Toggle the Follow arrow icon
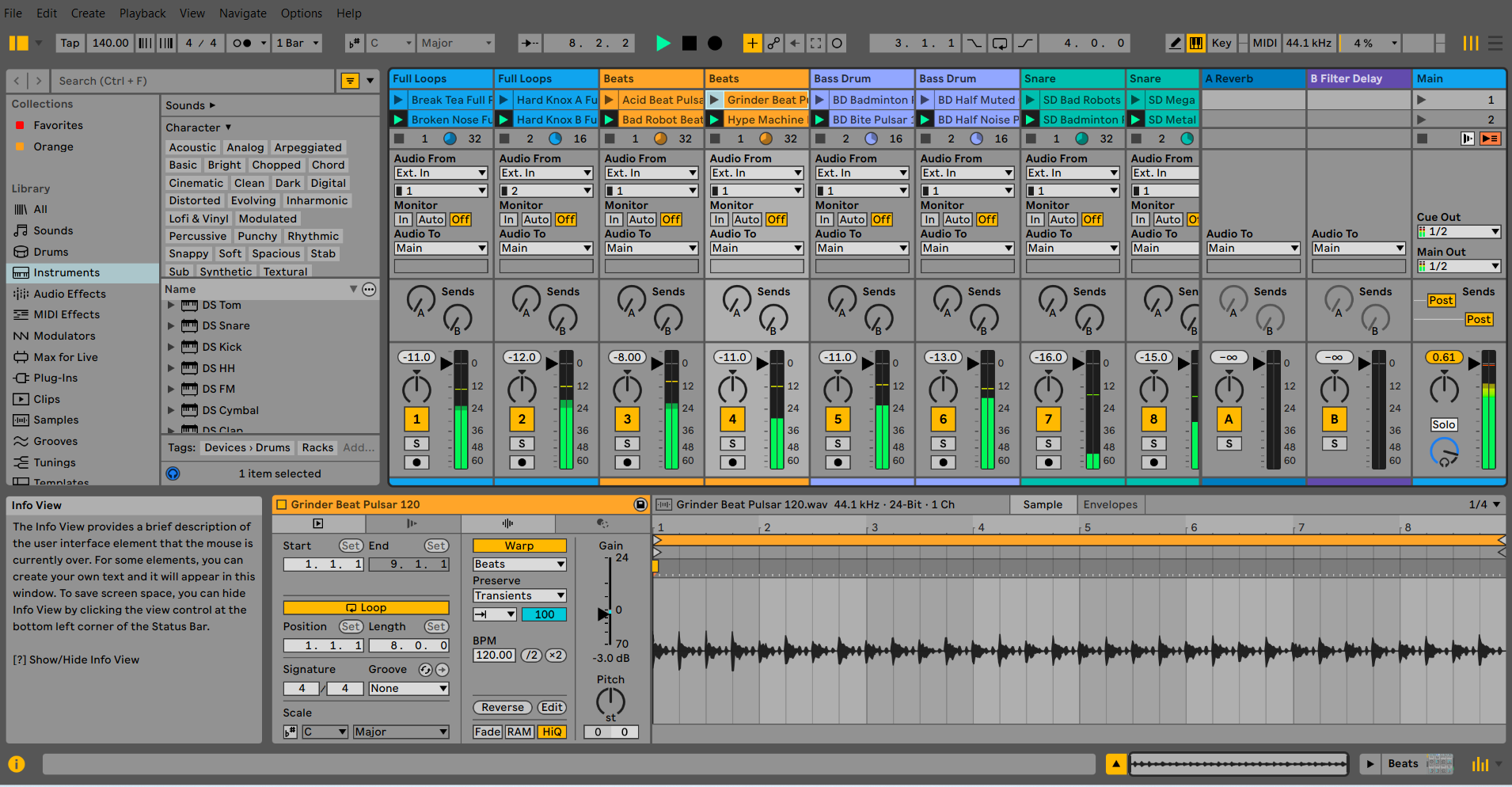 530,43
